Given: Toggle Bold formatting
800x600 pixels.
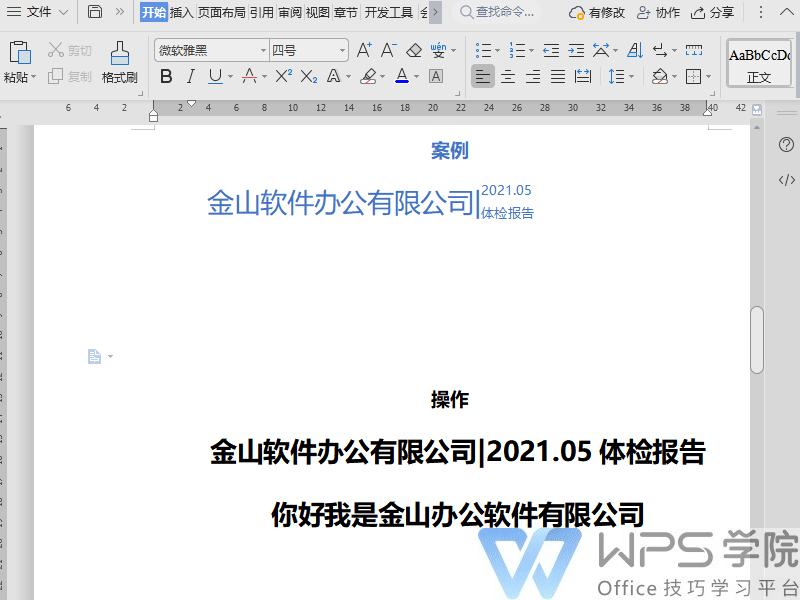Looking at the screenshot, I should (x=166, y=77).
